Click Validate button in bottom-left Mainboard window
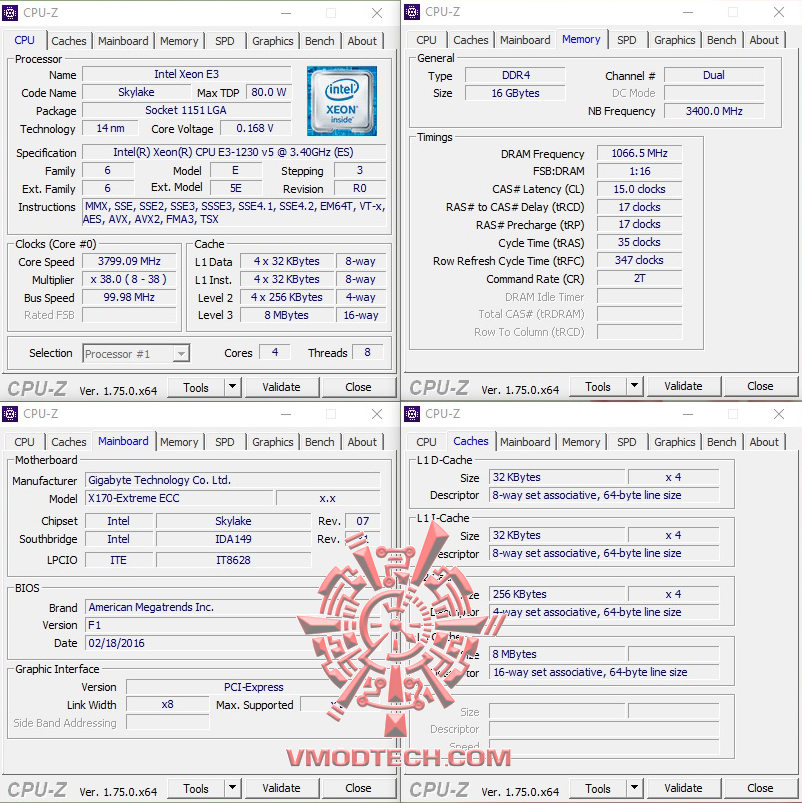802x803 pixels. [x=282, y=788]
